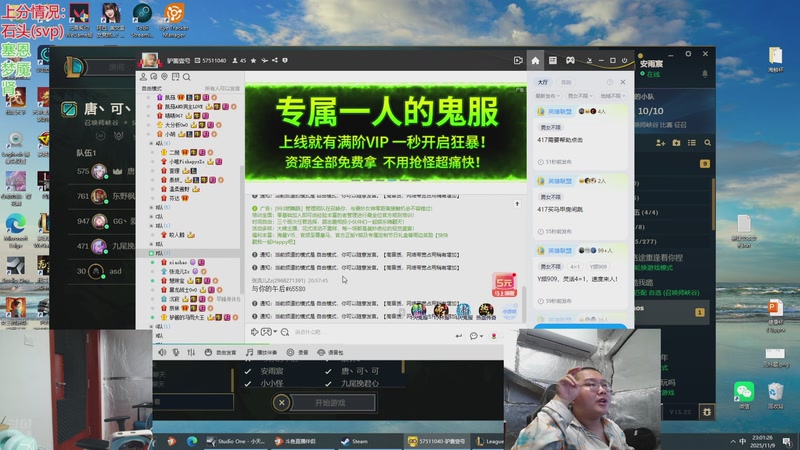Toggle the 小小怪 checkmark in League lobby
The height and width of the screenshot is (450, 800).
click(x=247, y=383)
